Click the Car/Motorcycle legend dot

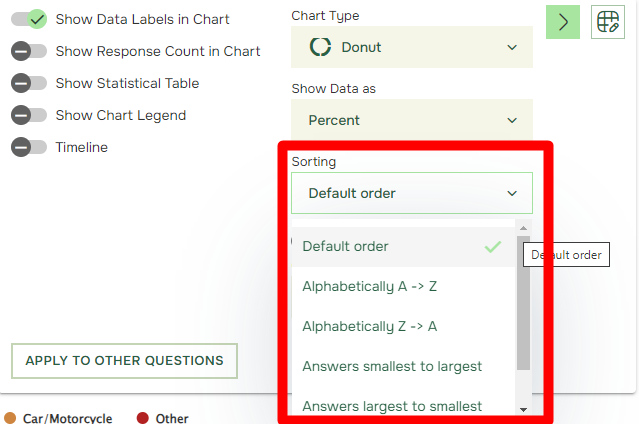tap(10, 418)
